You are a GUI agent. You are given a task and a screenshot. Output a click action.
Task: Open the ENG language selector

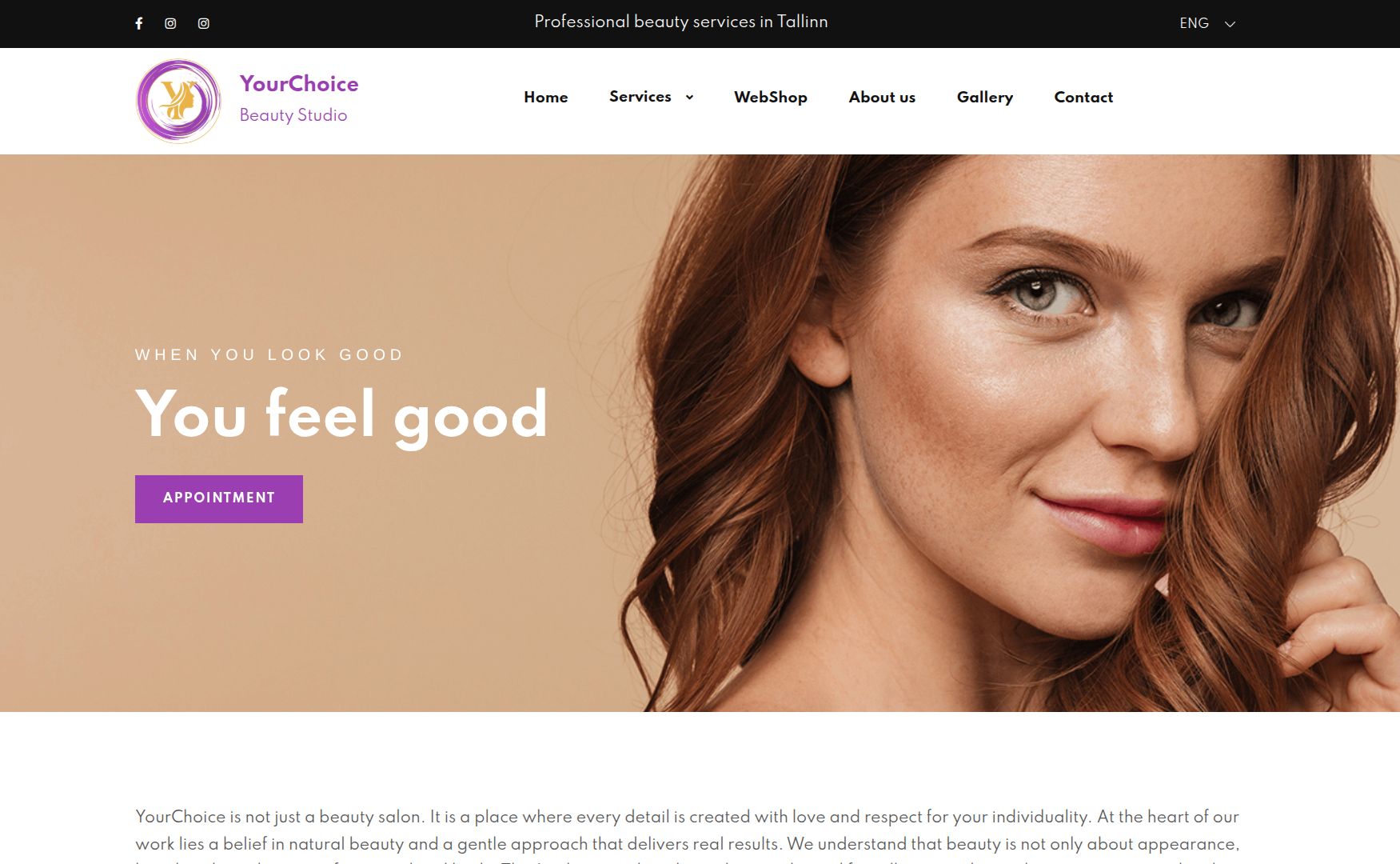click(1207, 23)
